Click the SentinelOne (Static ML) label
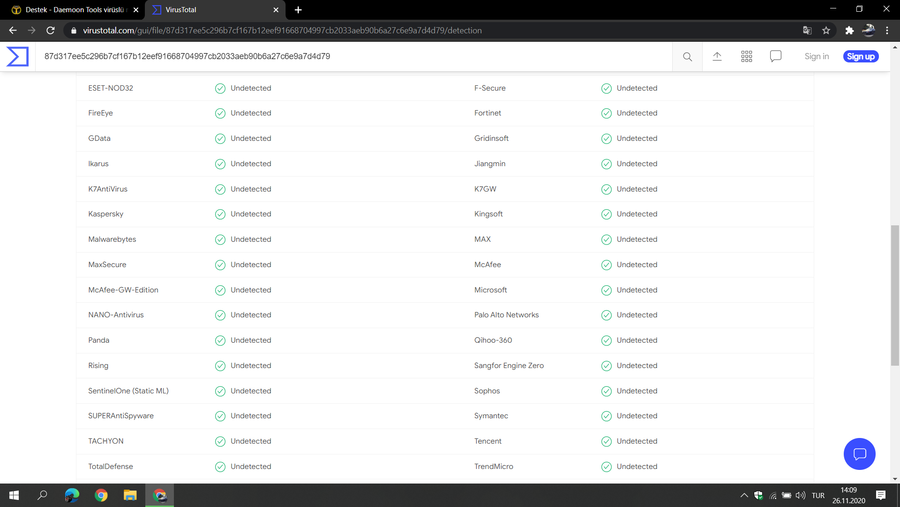Viewport: 900px width, 507px height. (128, 391)
